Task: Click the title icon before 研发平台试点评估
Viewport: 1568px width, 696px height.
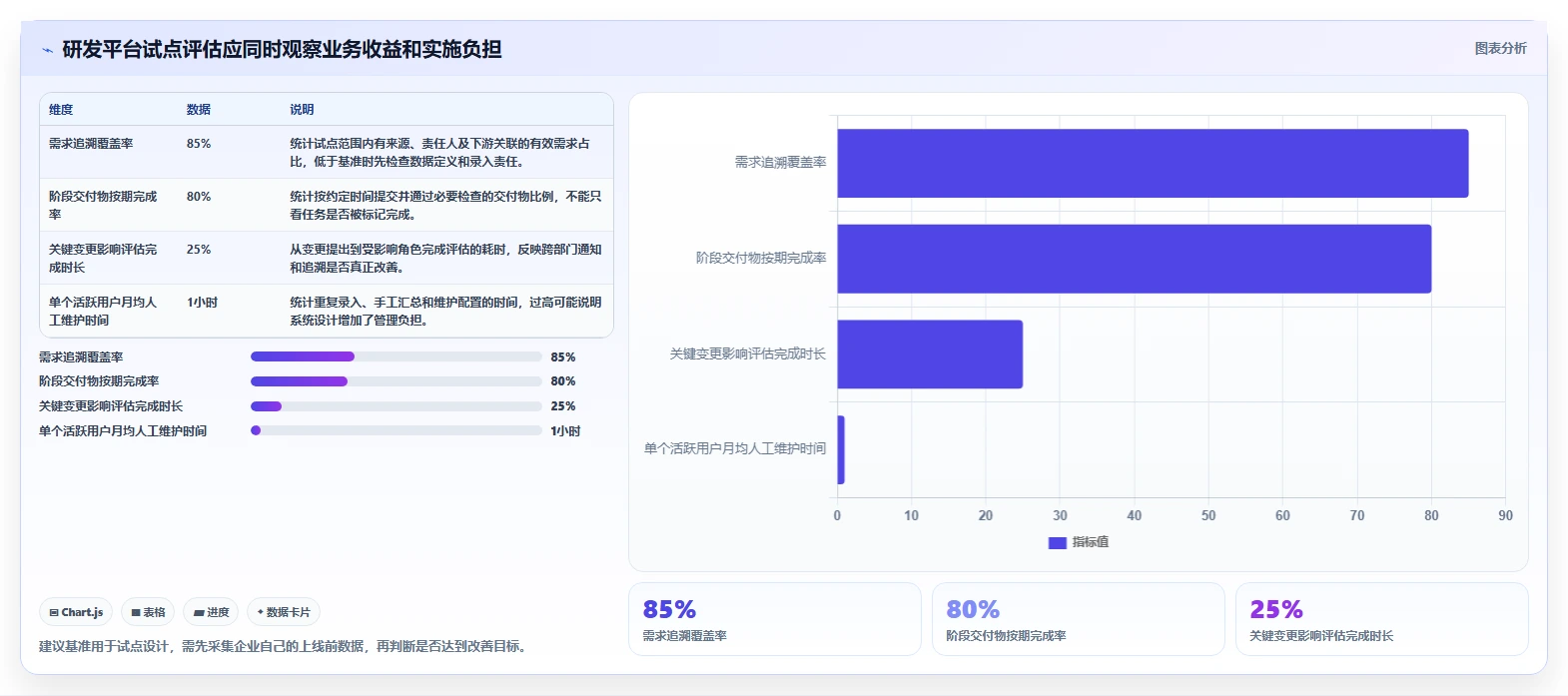Action: click(47, 50)
